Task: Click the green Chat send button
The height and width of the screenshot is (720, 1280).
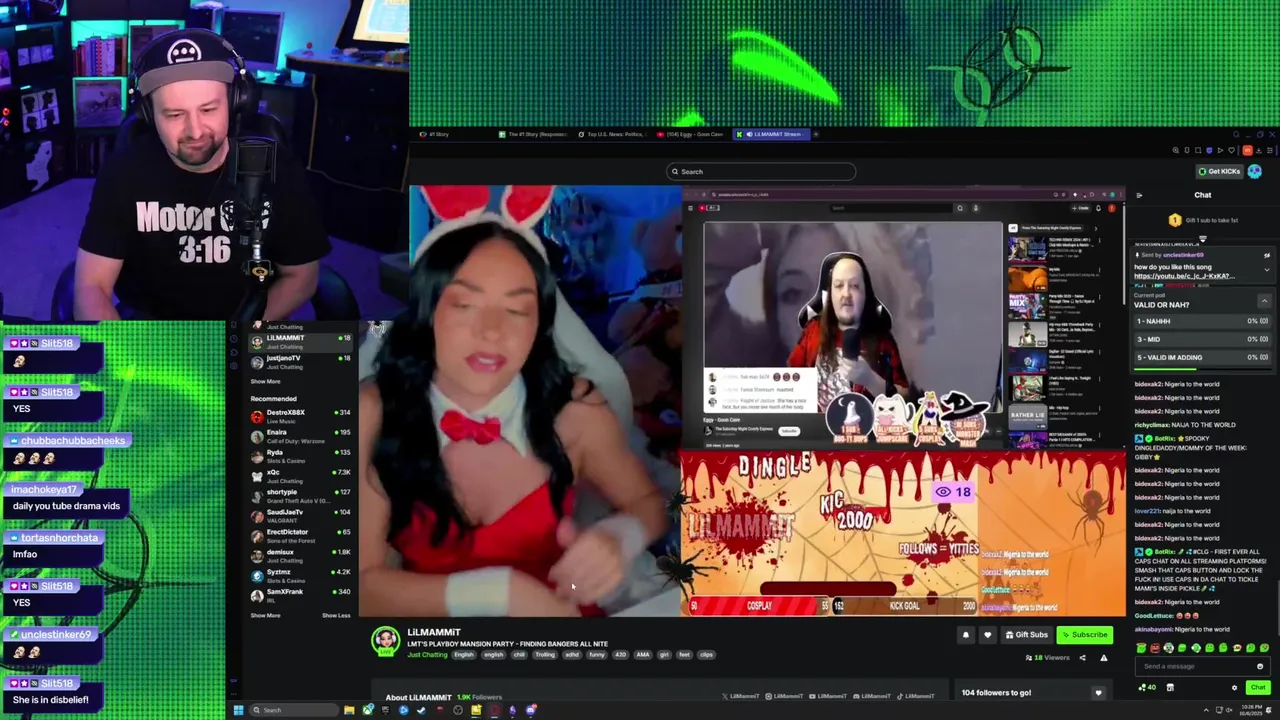Action: click(x=1258, y=688)
